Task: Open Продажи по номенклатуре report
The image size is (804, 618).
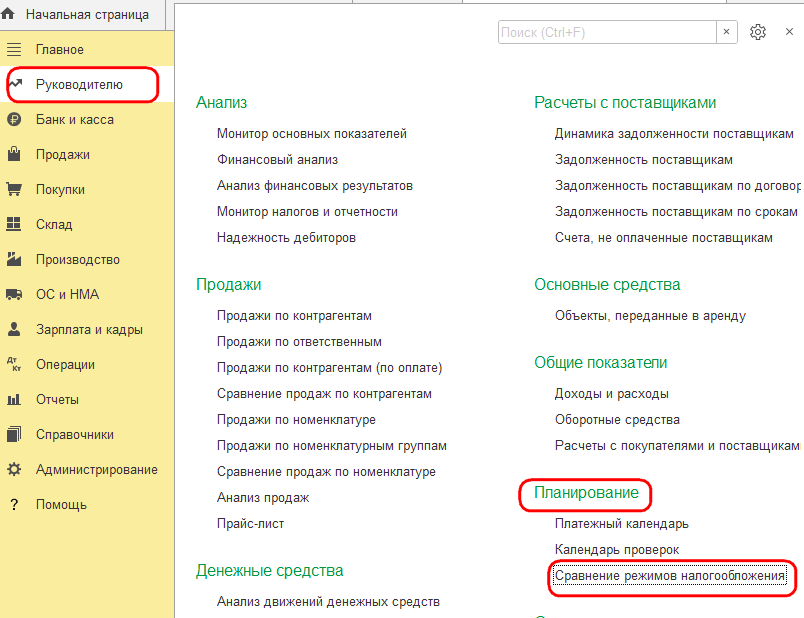Action: 296,420
